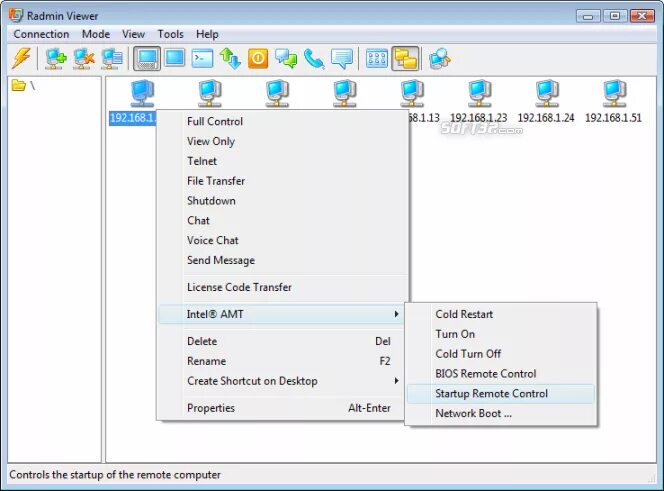Choose Cold Turn Off in submenu

pos(501,354)
